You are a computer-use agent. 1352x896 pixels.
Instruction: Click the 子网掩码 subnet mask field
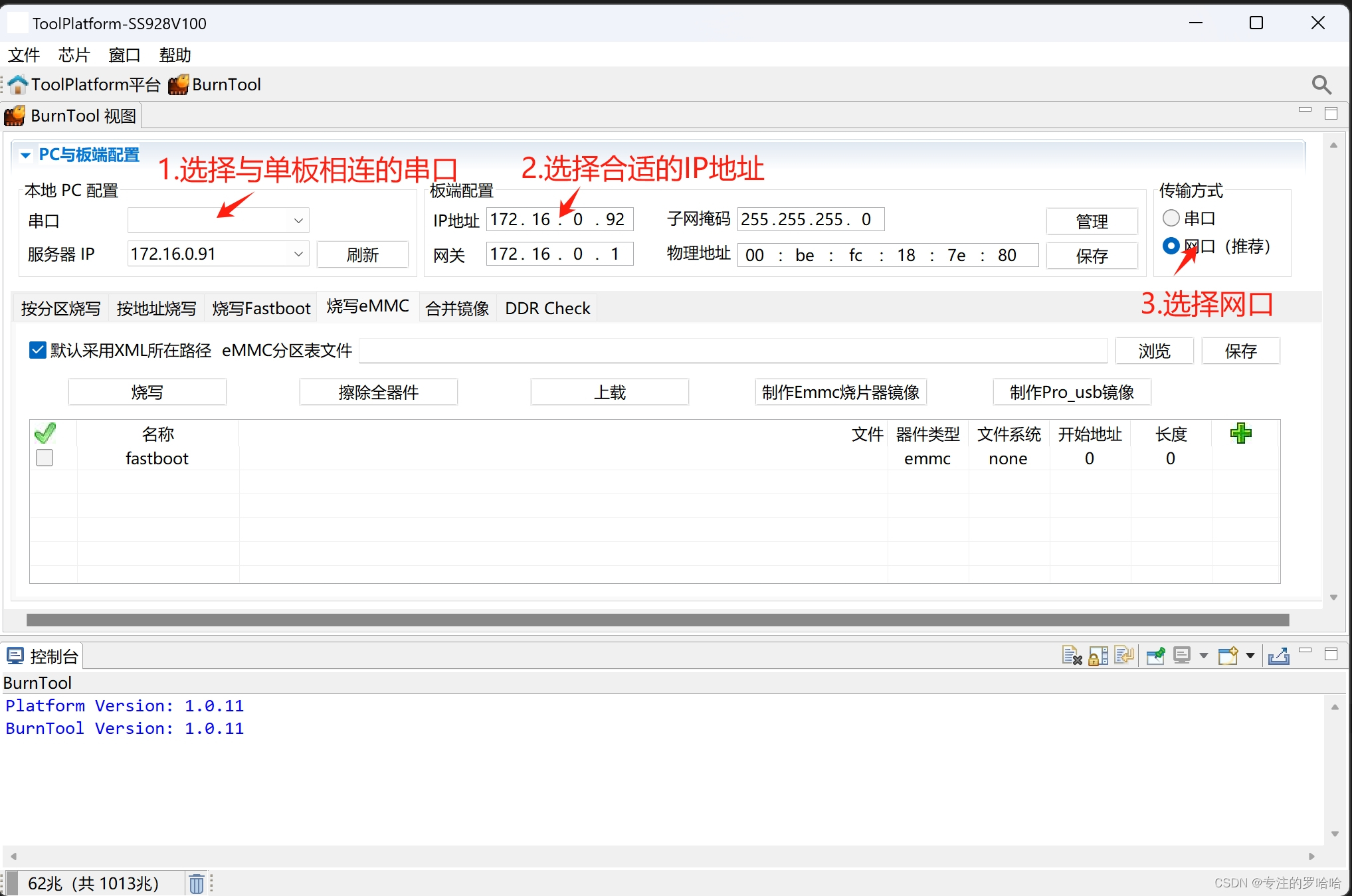point(811,219)
